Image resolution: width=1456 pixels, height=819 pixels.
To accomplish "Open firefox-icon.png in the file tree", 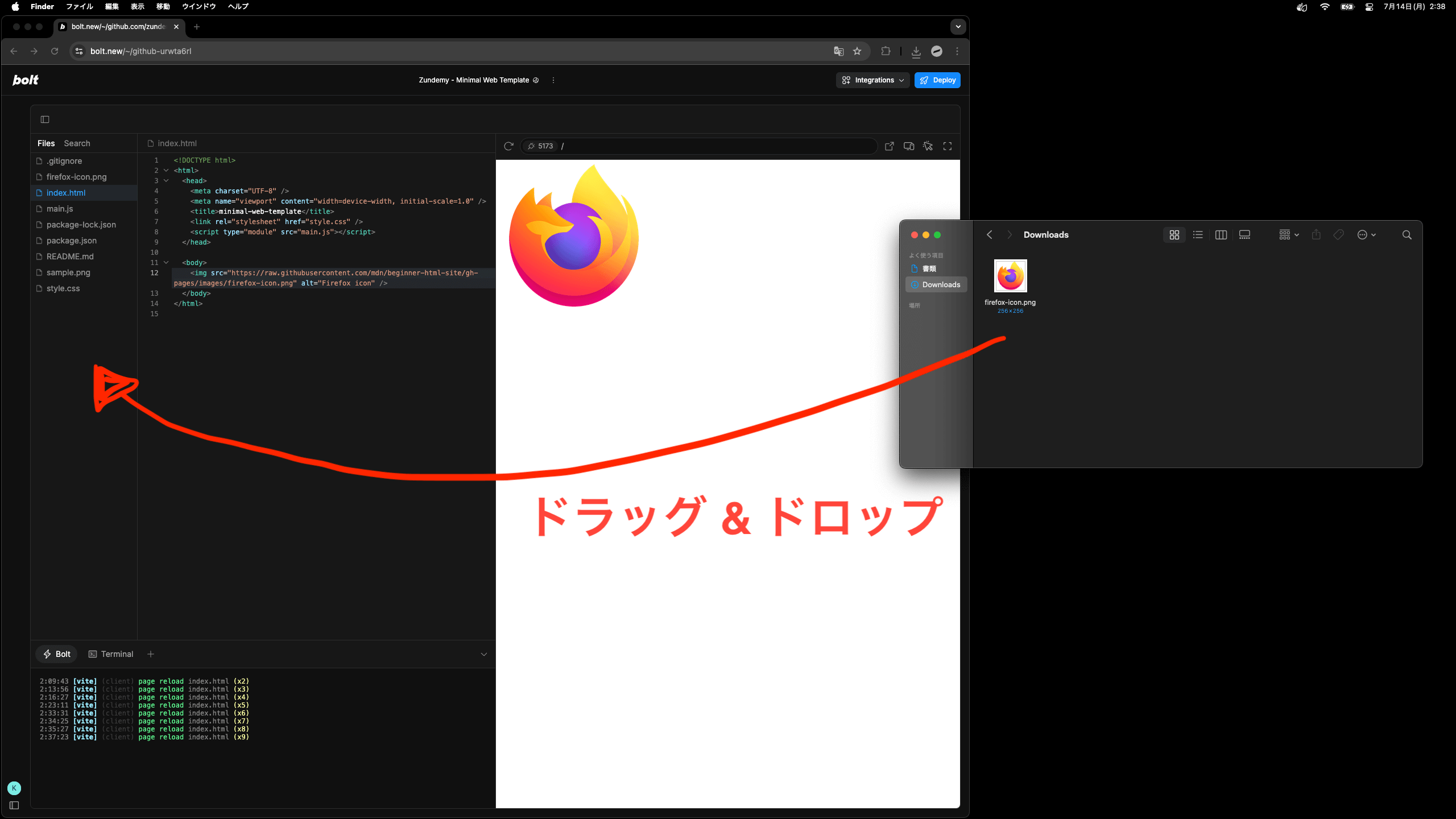I will click(84, 177).
